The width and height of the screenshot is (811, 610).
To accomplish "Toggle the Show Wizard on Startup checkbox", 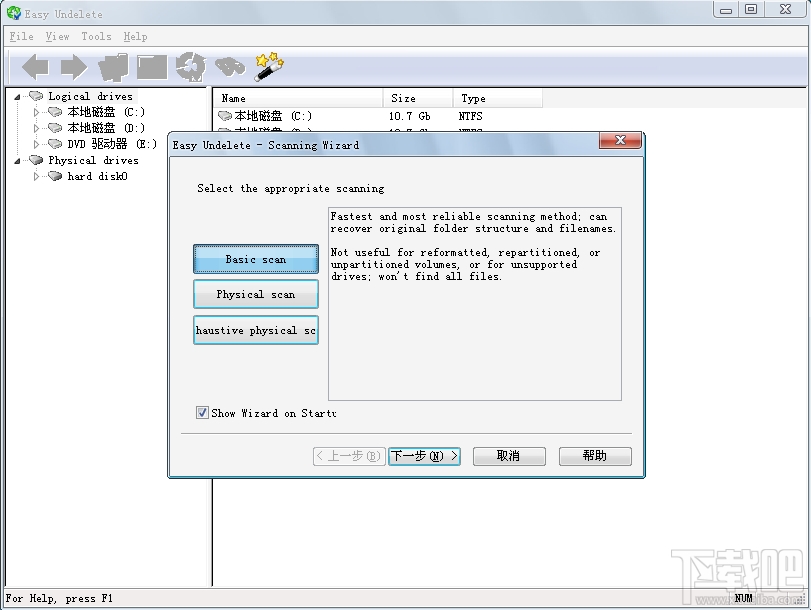I will tap(202, 413).
